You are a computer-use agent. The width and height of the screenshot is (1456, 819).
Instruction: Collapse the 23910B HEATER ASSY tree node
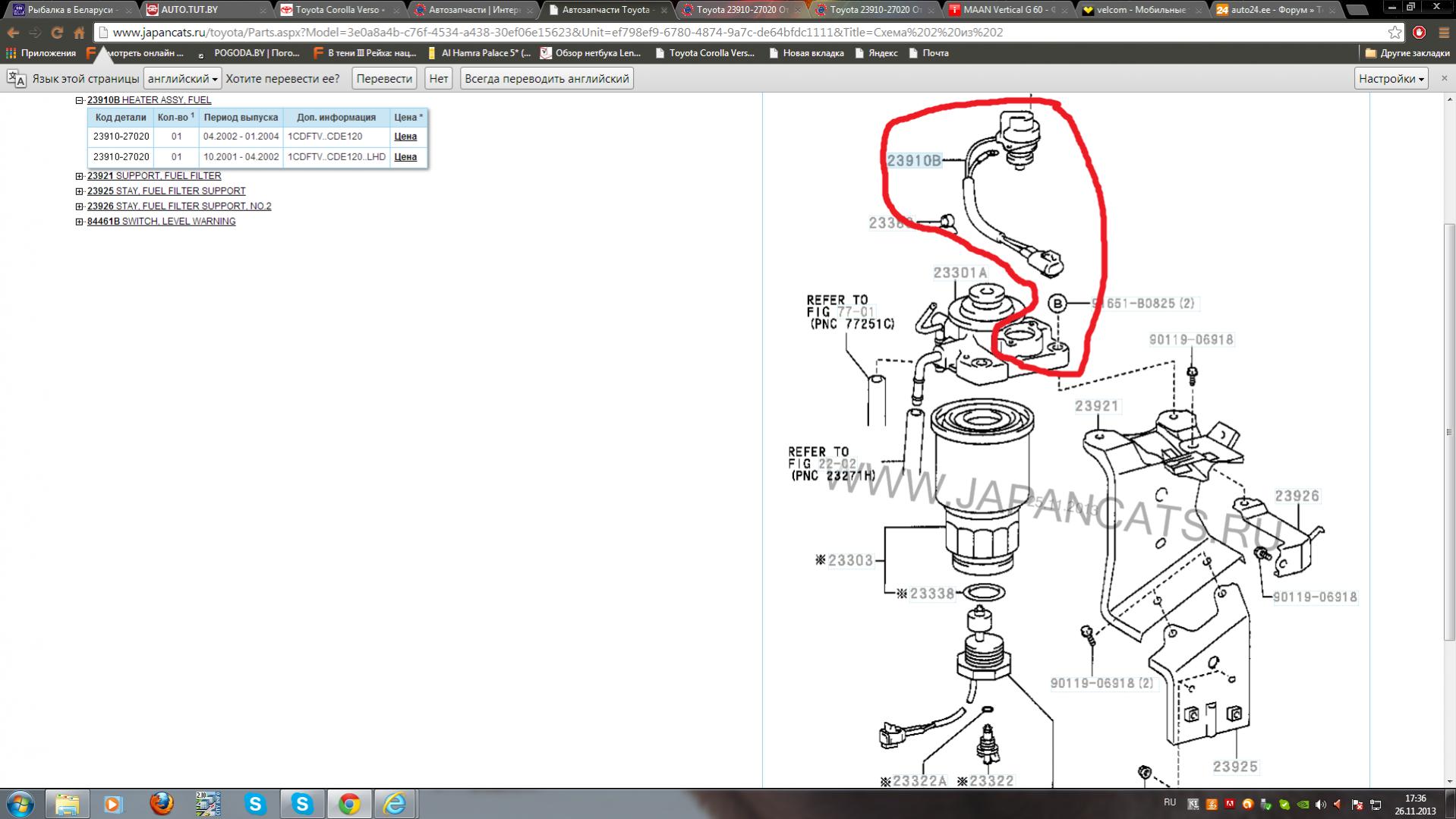tap(79, 100)
